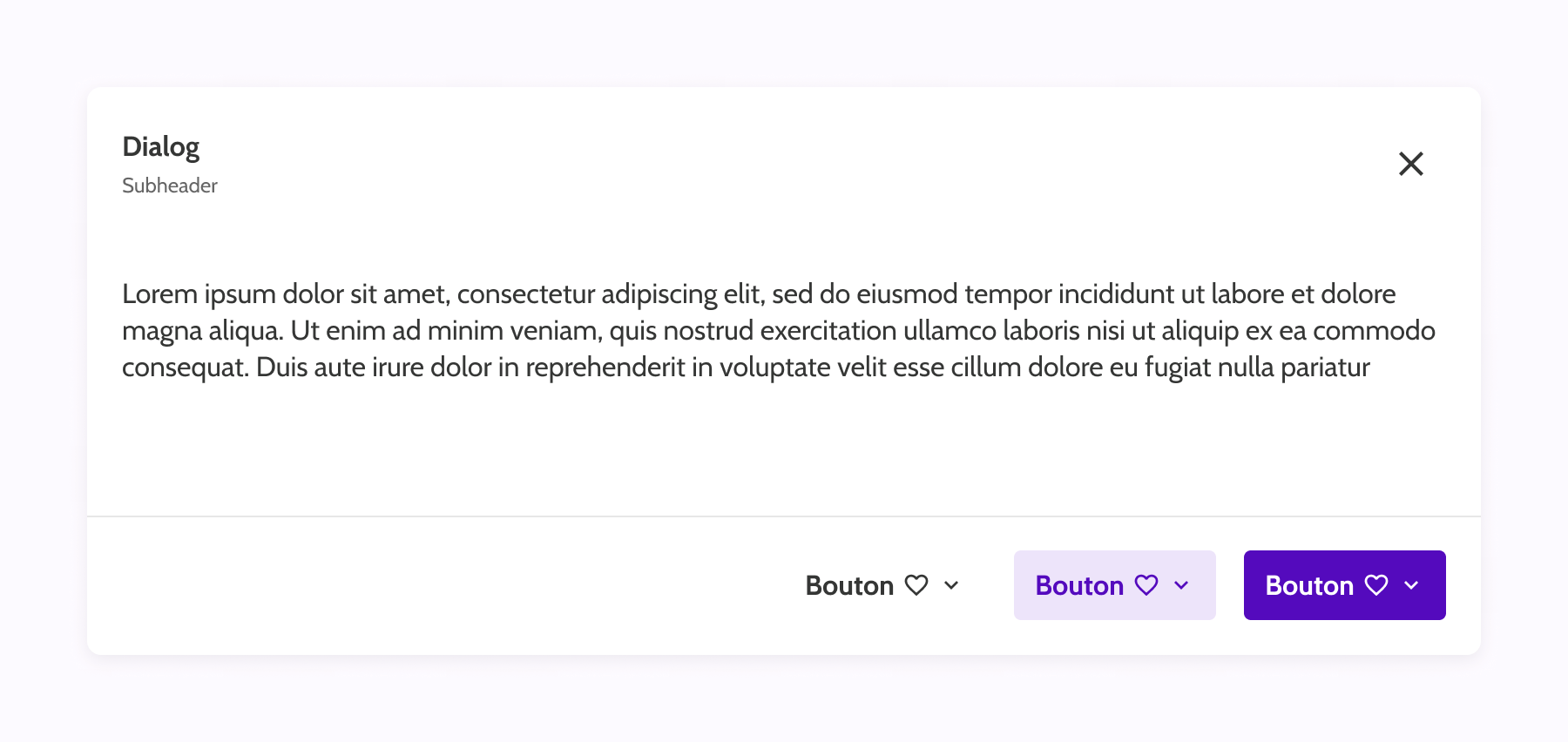Viewport: 1568px width, 742px height.
Task: Click the horizontal divider above the buttons
Action: (784, 516)
